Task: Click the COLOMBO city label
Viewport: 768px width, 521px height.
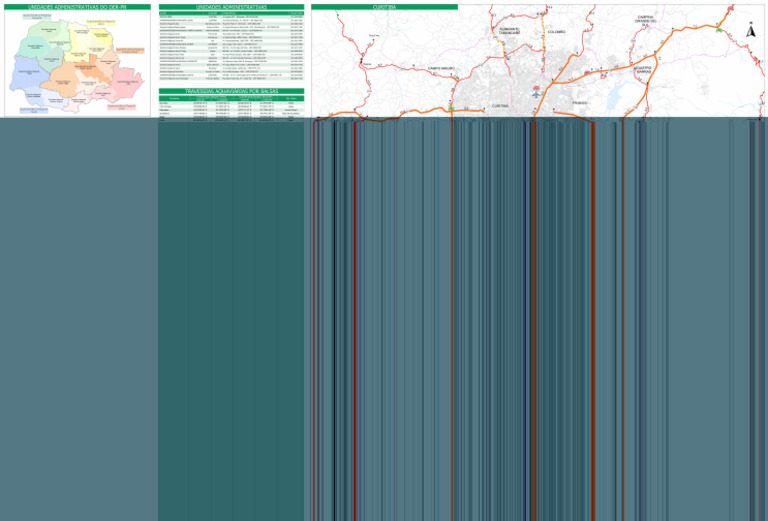Action: click(x=556, y=32)
